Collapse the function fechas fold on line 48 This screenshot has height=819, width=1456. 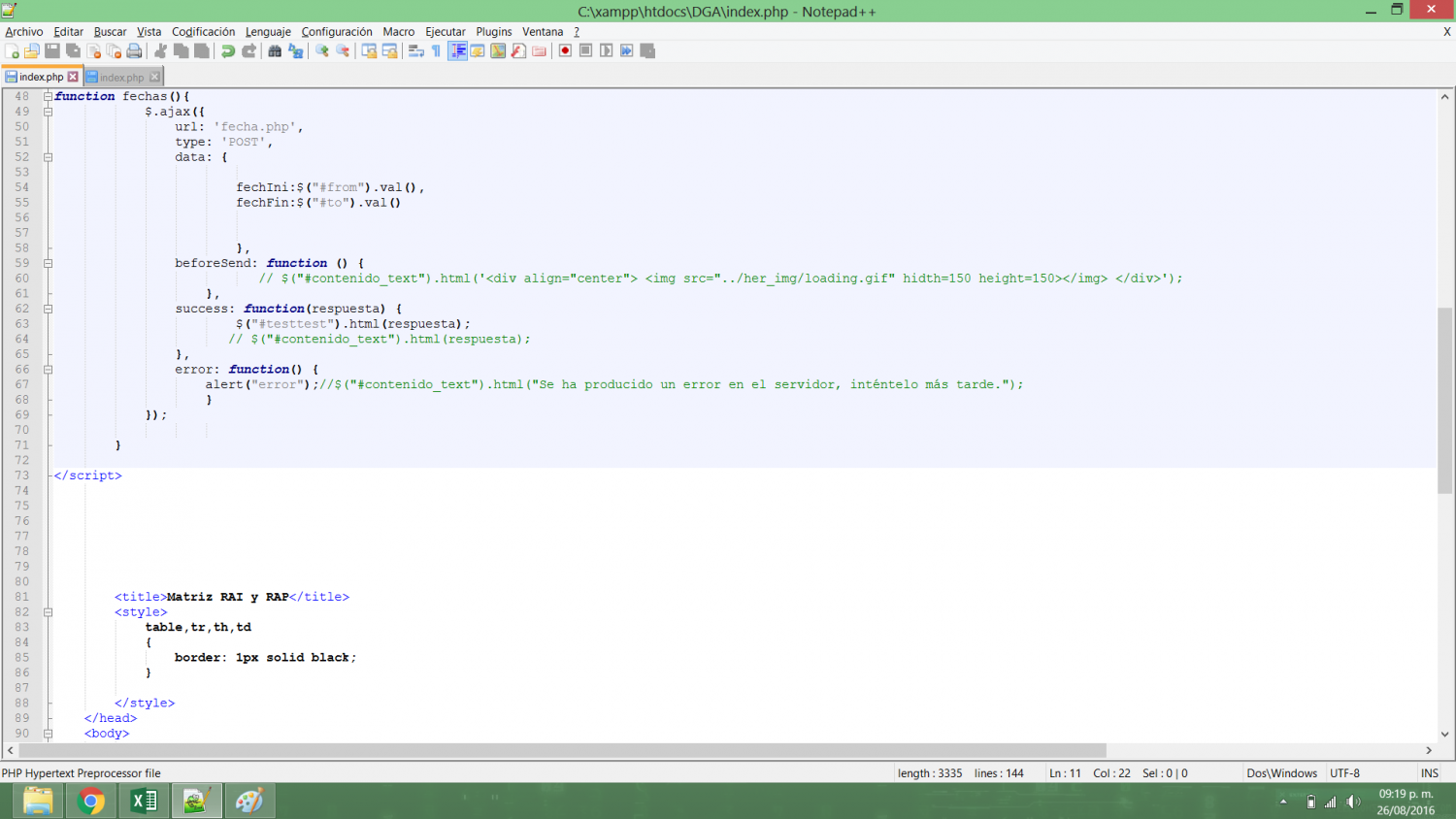pos(48,96)
